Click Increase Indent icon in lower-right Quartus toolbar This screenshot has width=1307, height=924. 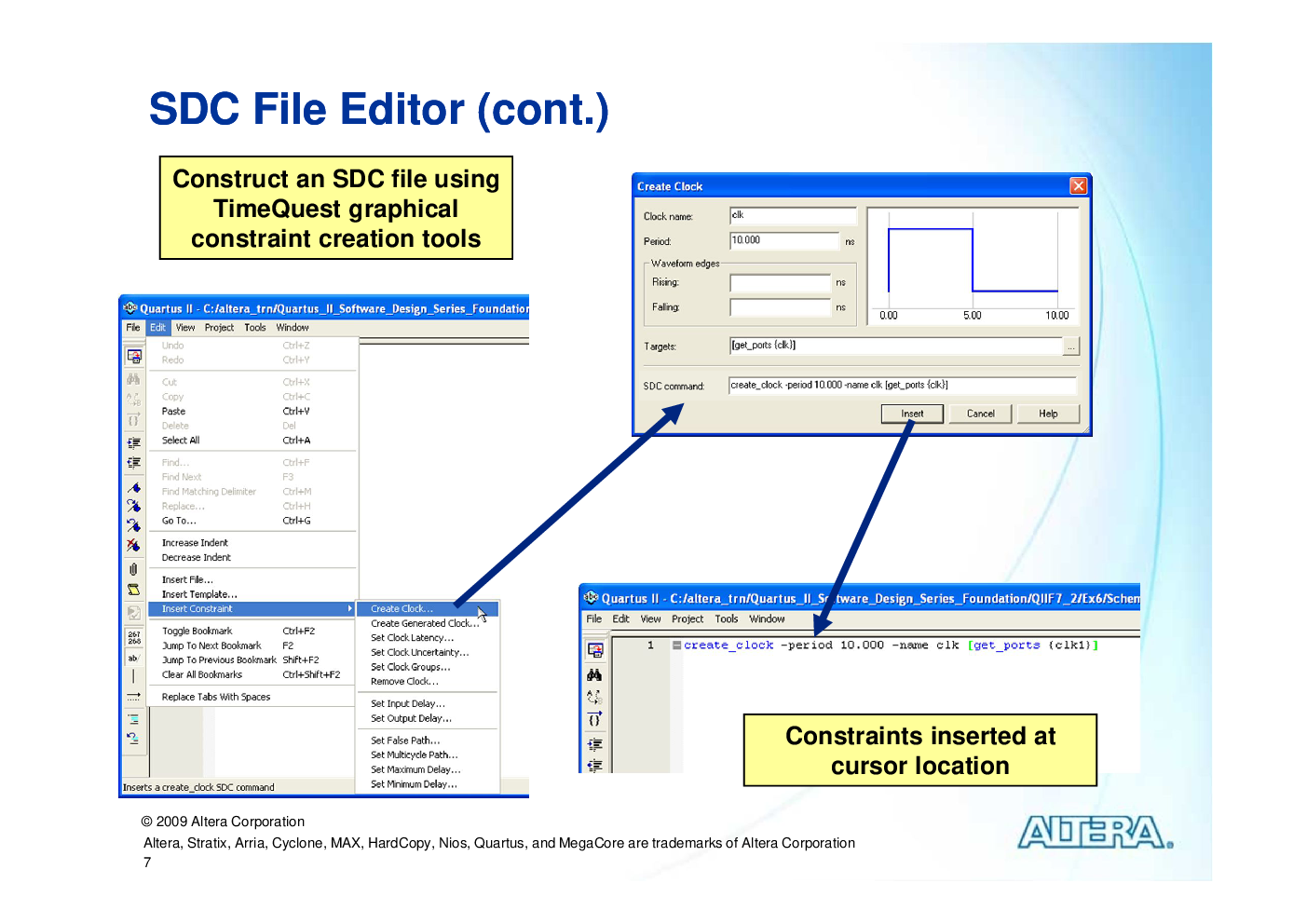point(594,744)
